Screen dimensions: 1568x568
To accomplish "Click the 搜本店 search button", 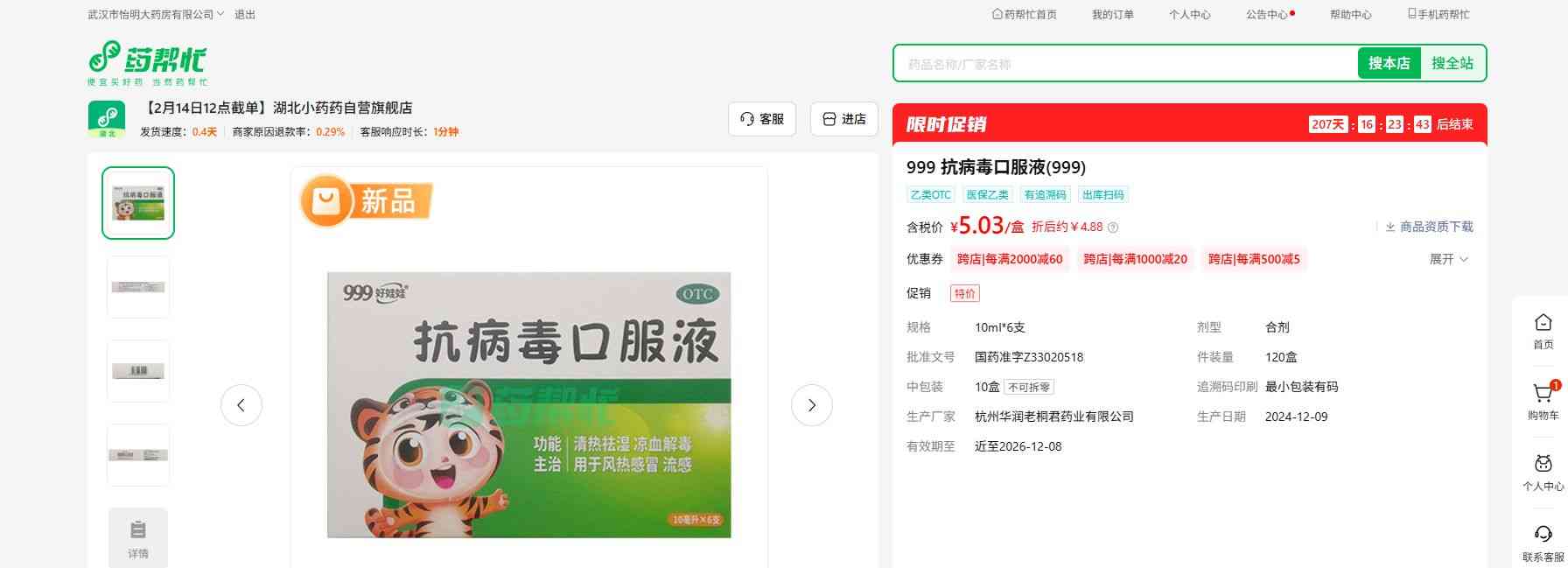I will 1389,63.
